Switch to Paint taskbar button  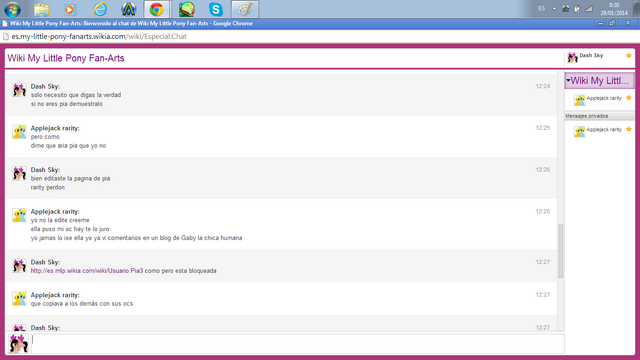[x=245, y=9]
